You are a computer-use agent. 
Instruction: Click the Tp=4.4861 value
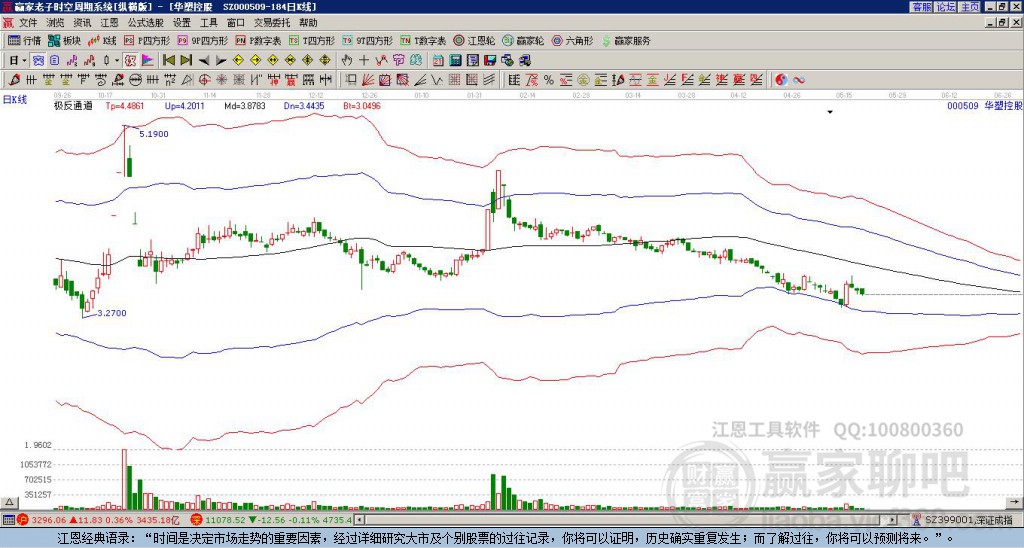[x=124, y=106]
